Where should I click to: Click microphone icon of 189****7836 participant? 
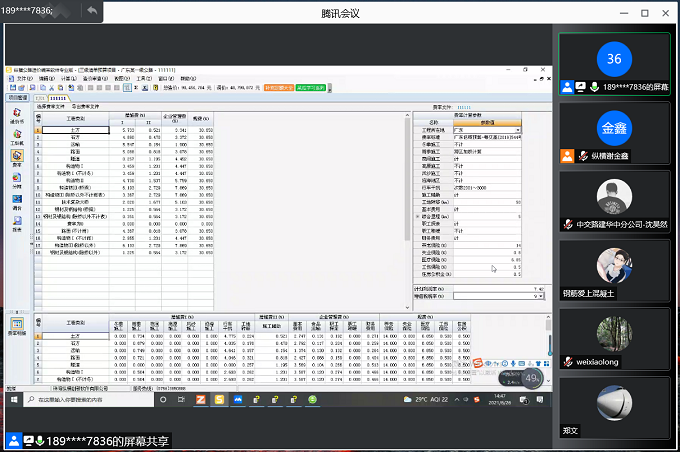(595, 87)
